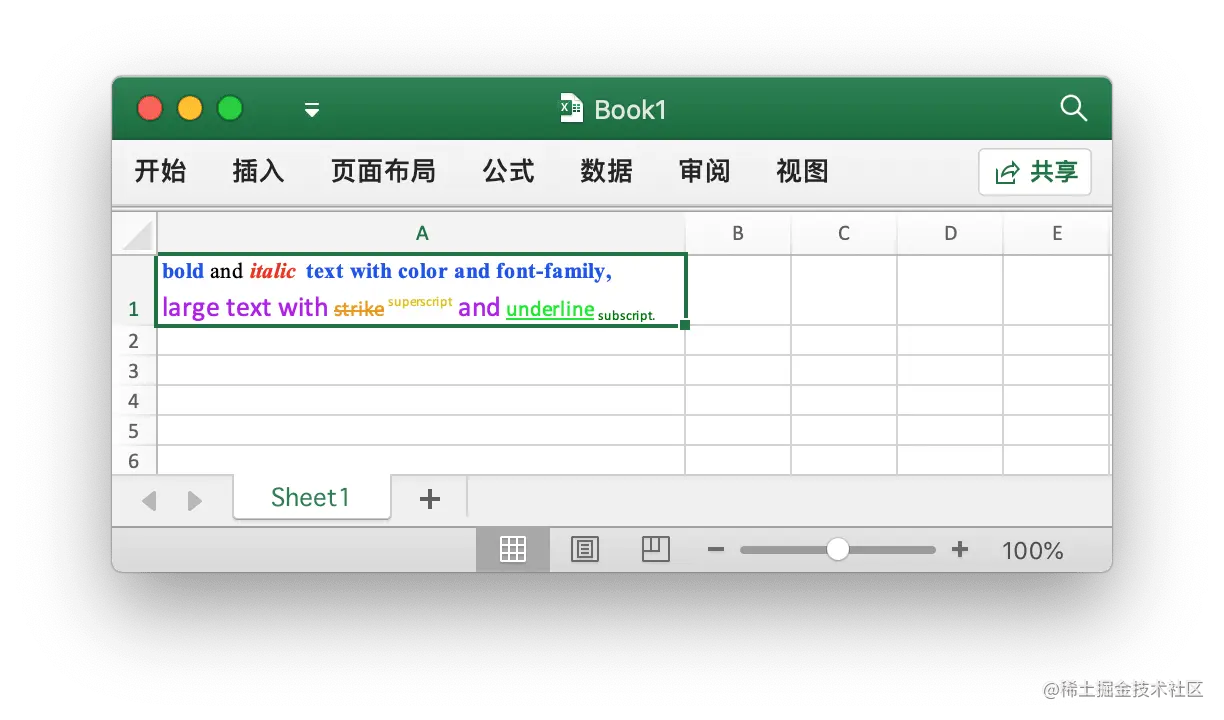Select all cells via corner triangle
Image resolution: width=1224 pixels, height=720 pixels.
click(x=135, y=234)
